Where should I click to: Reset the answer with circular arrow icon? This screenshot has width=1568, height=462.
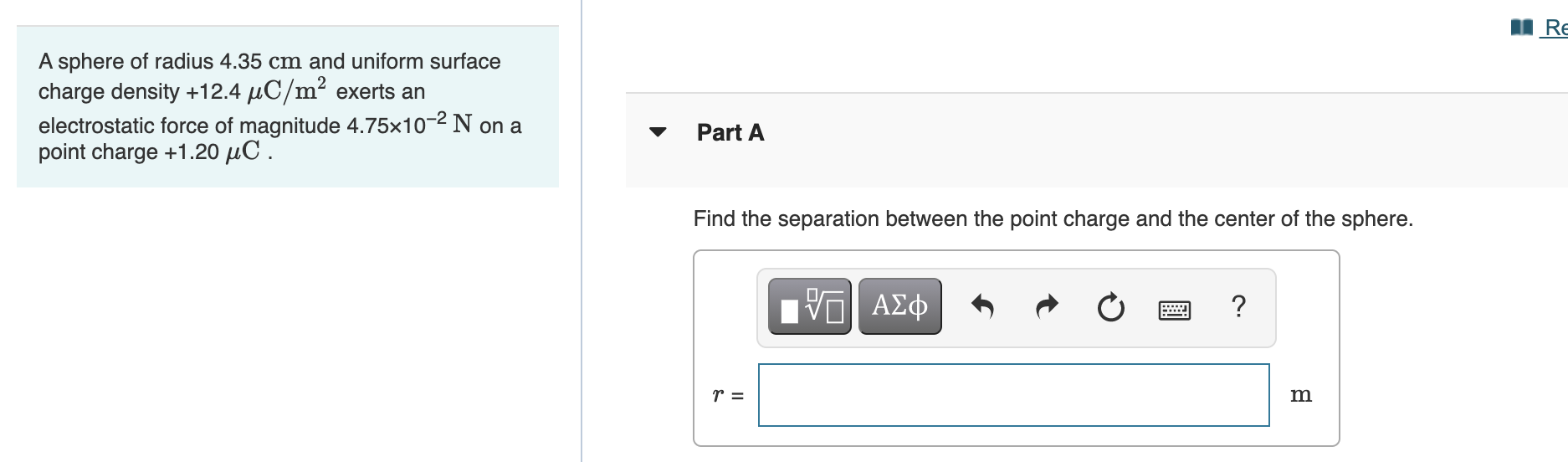pos(1110,308)
